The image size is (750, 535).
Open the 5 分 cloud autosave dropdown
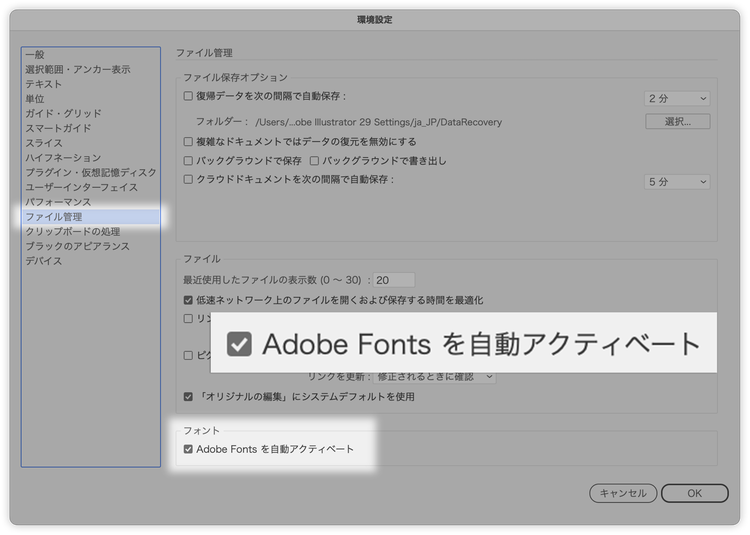[x=677, y=182]
